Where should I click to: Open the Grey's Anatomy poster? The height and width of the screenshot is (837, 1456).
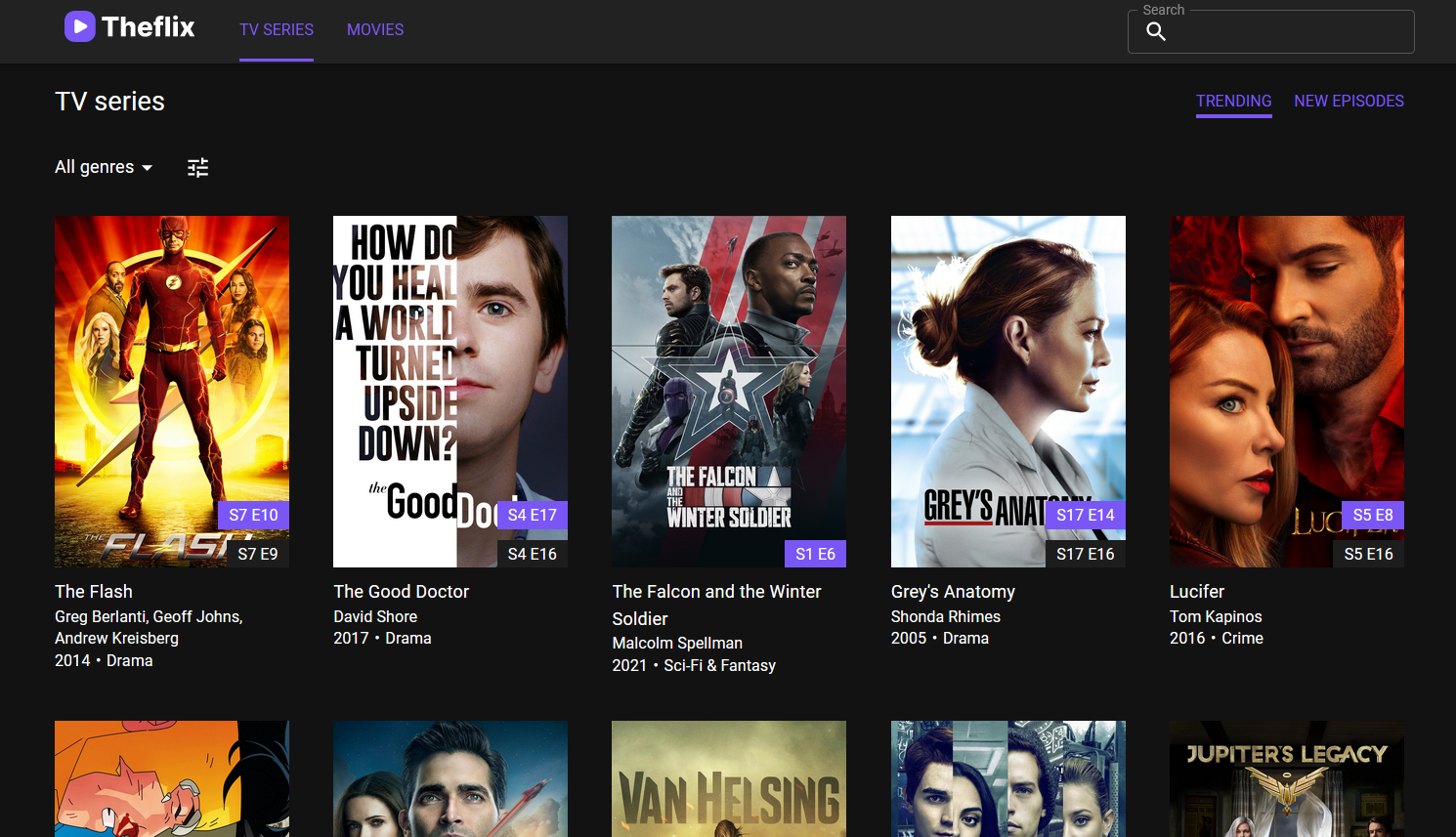[x=1007, y=371]
